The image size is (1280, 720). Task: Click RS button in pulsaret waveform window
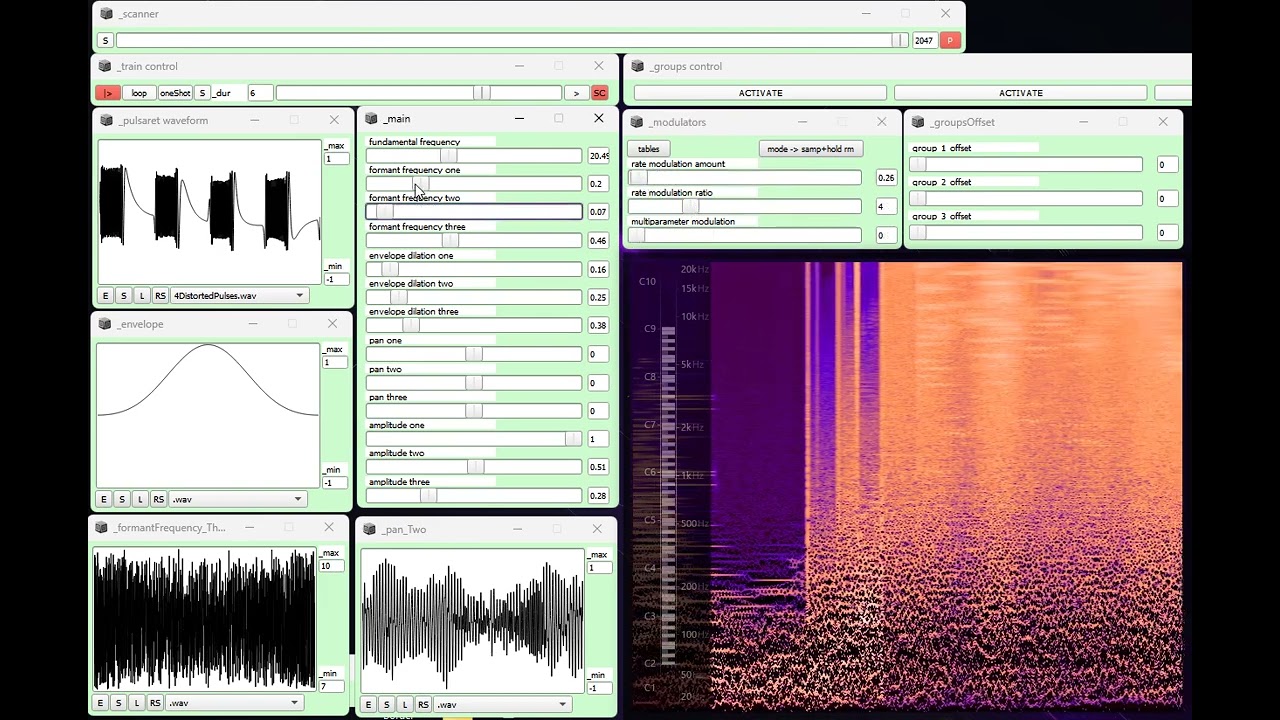click(x=160, y=296)
